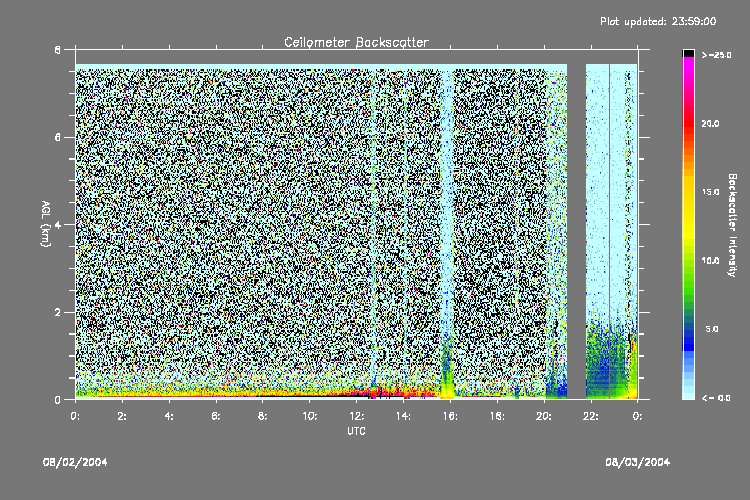Click the light cyan bottom of colorbar
Screen dimensions: 750x500
click(x=688, y=390)
